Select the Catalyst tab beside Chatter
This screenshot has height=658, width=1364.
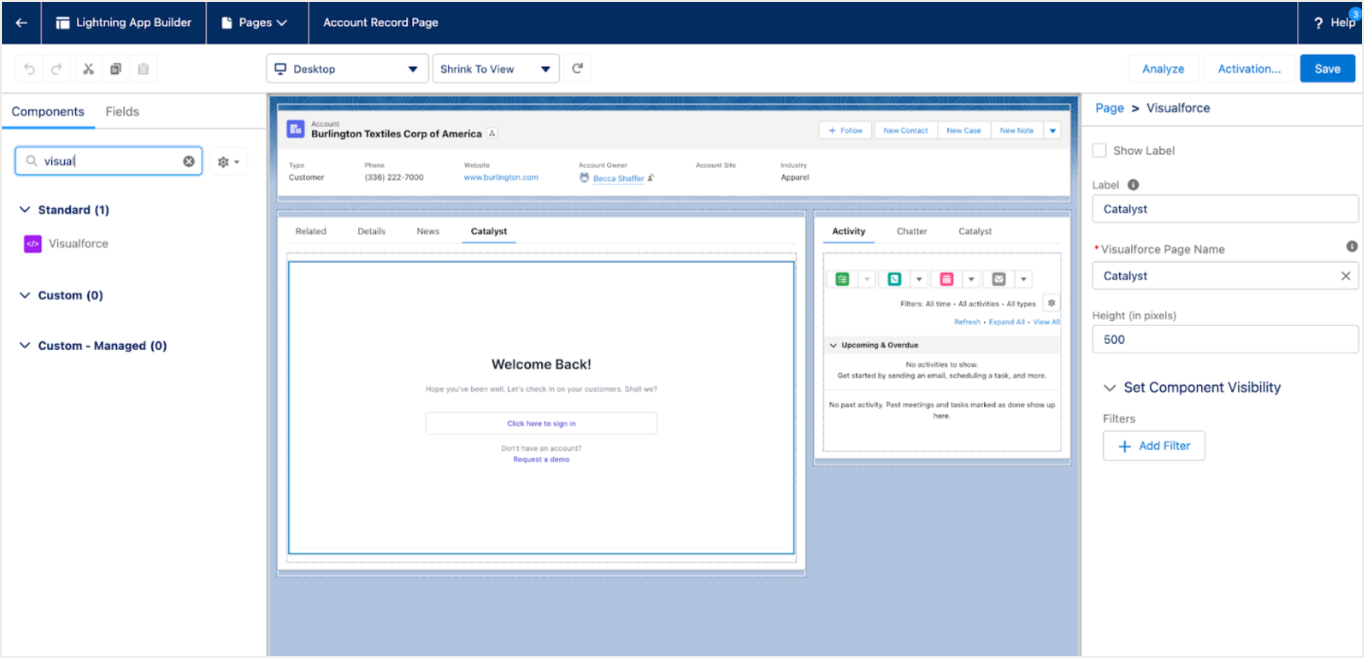click(x=975, y=231)
